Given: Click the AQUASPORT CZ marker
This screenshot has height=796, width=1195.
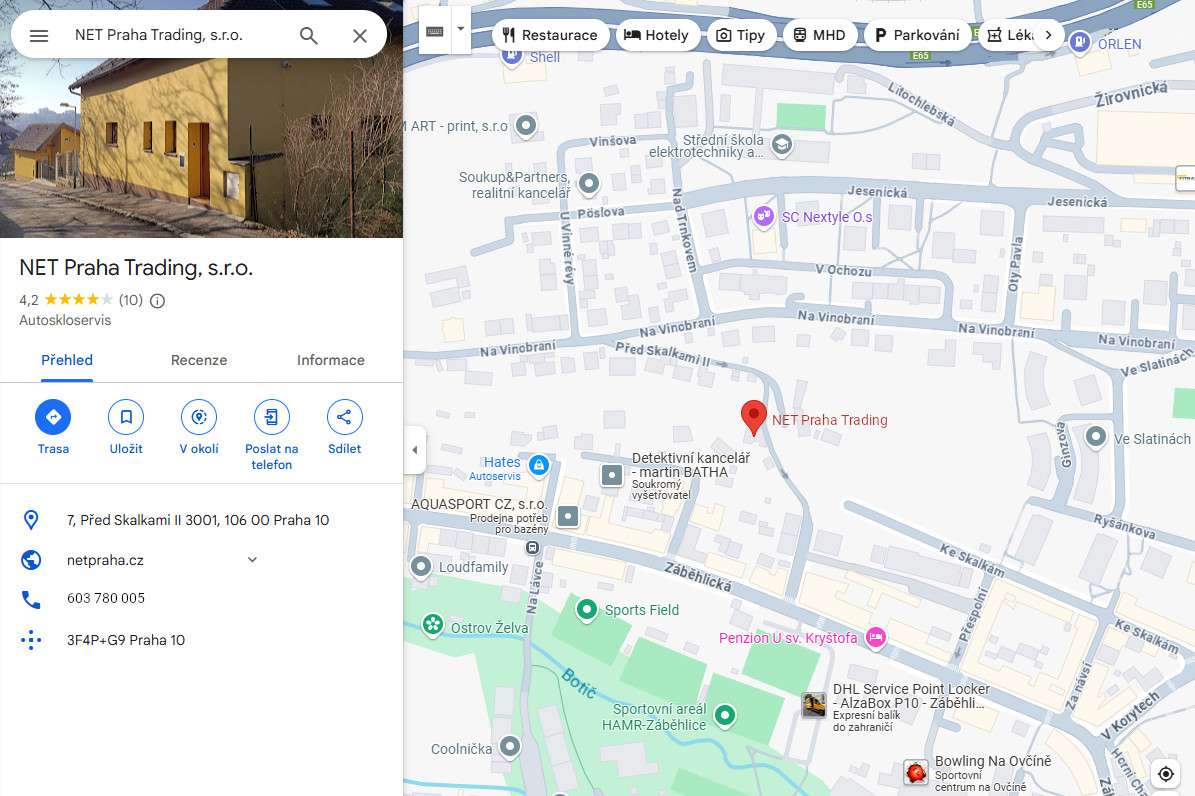Looking at the screenshot, I should pyautogui.click(x=568, y=516).
